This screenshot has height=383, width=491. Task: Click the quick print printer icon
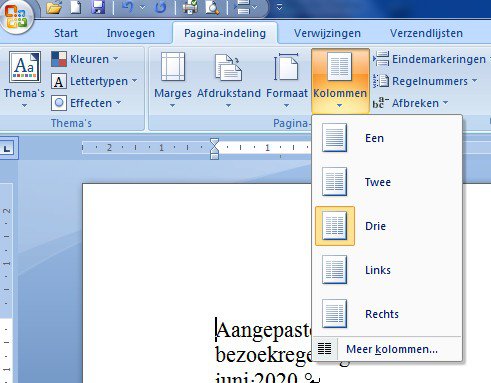[x=190, y=7]
